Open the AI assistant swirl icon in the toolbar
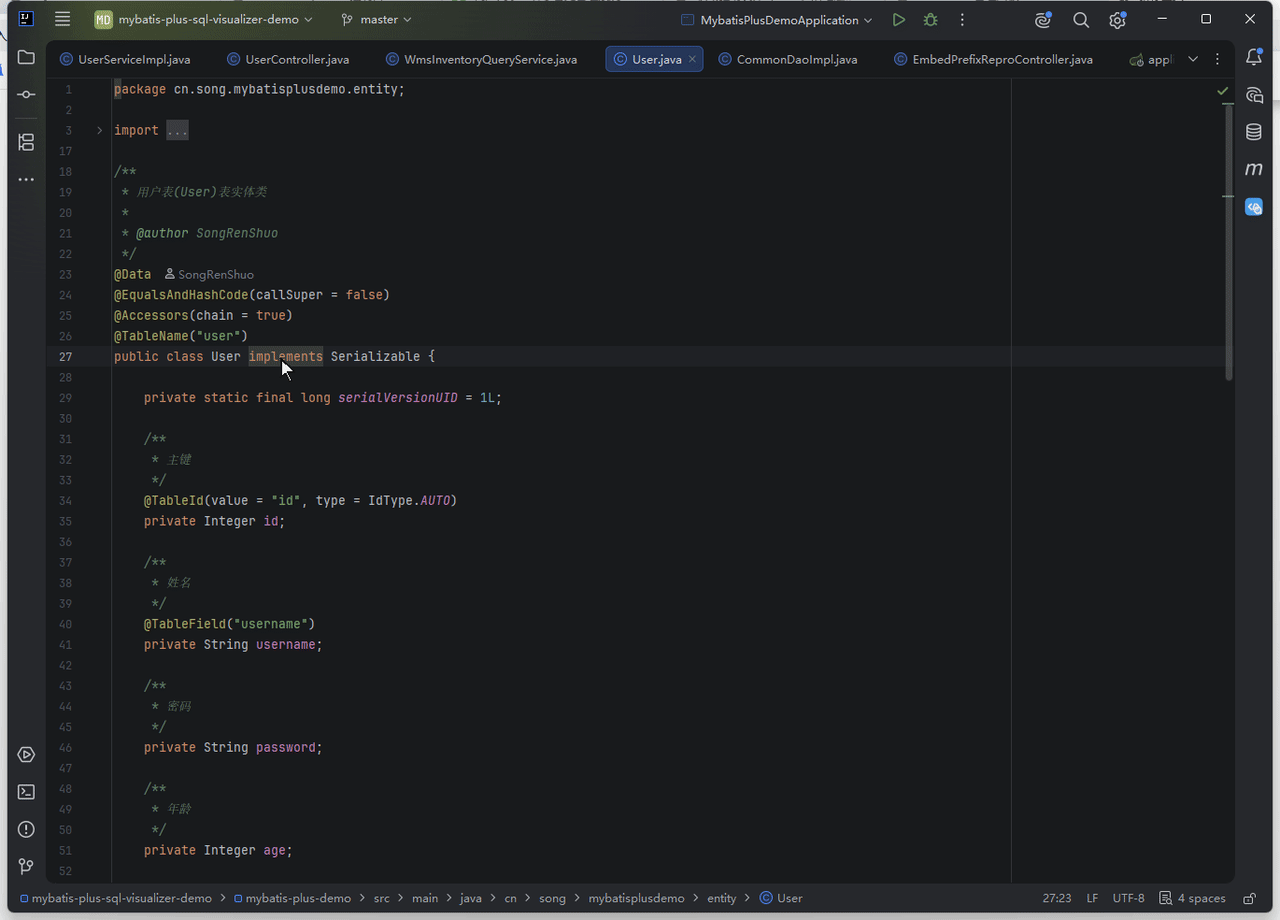Screen dimensions: 1280x920 pos(1043,20)
